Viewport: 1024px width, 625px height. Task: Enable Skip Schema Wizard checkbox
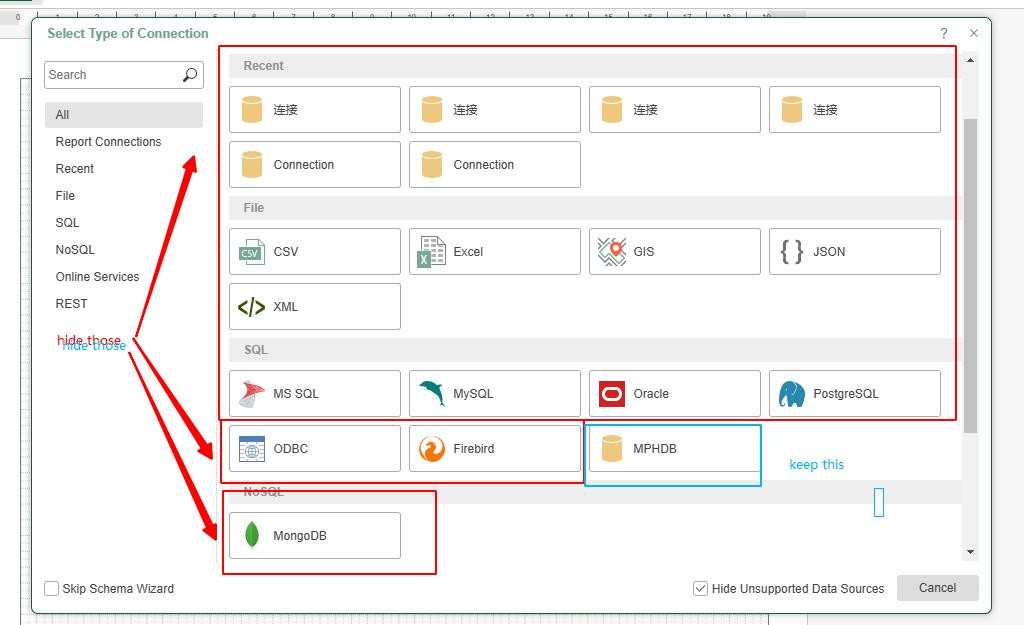click(52, 588)
